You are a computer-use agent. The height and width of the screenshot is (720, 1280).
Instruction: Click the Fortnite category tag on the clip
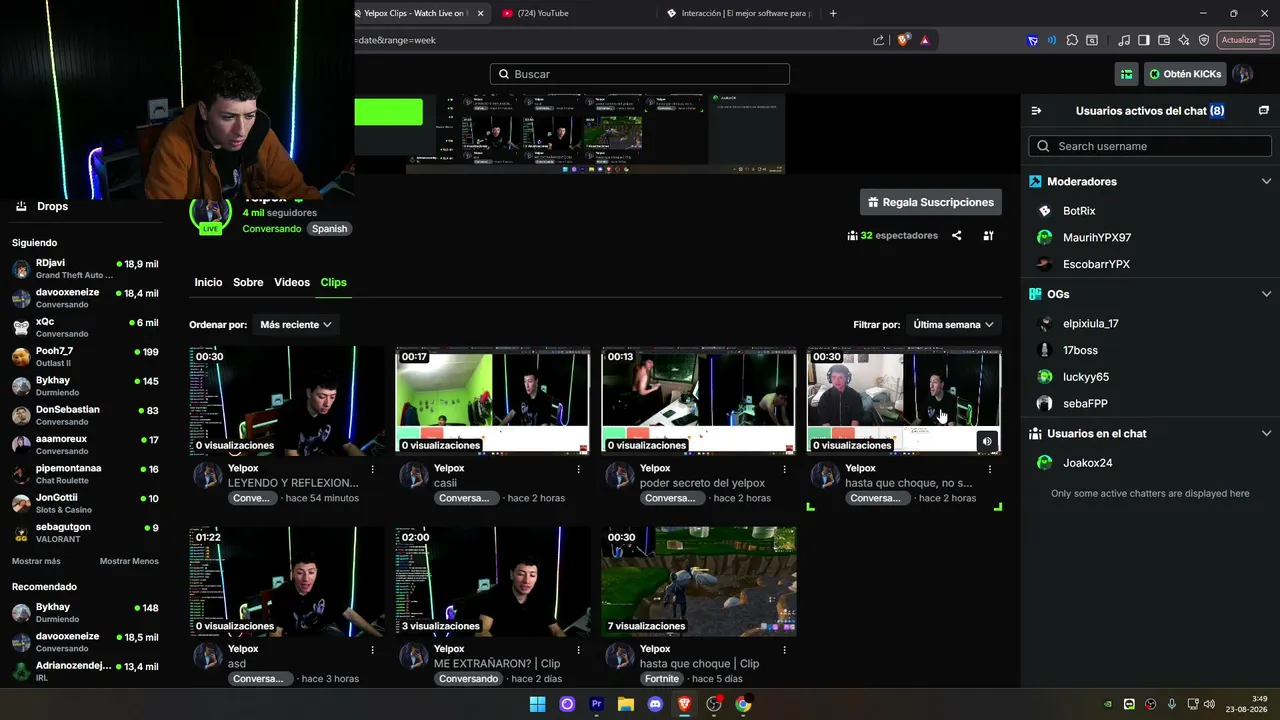click(x=662, y=679)
